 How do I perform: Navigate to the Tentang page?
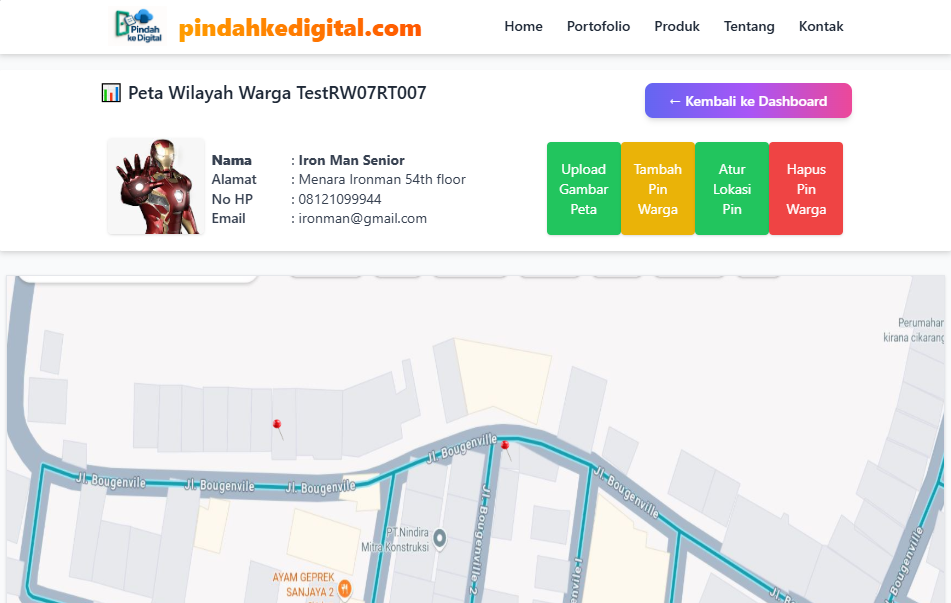749,27
